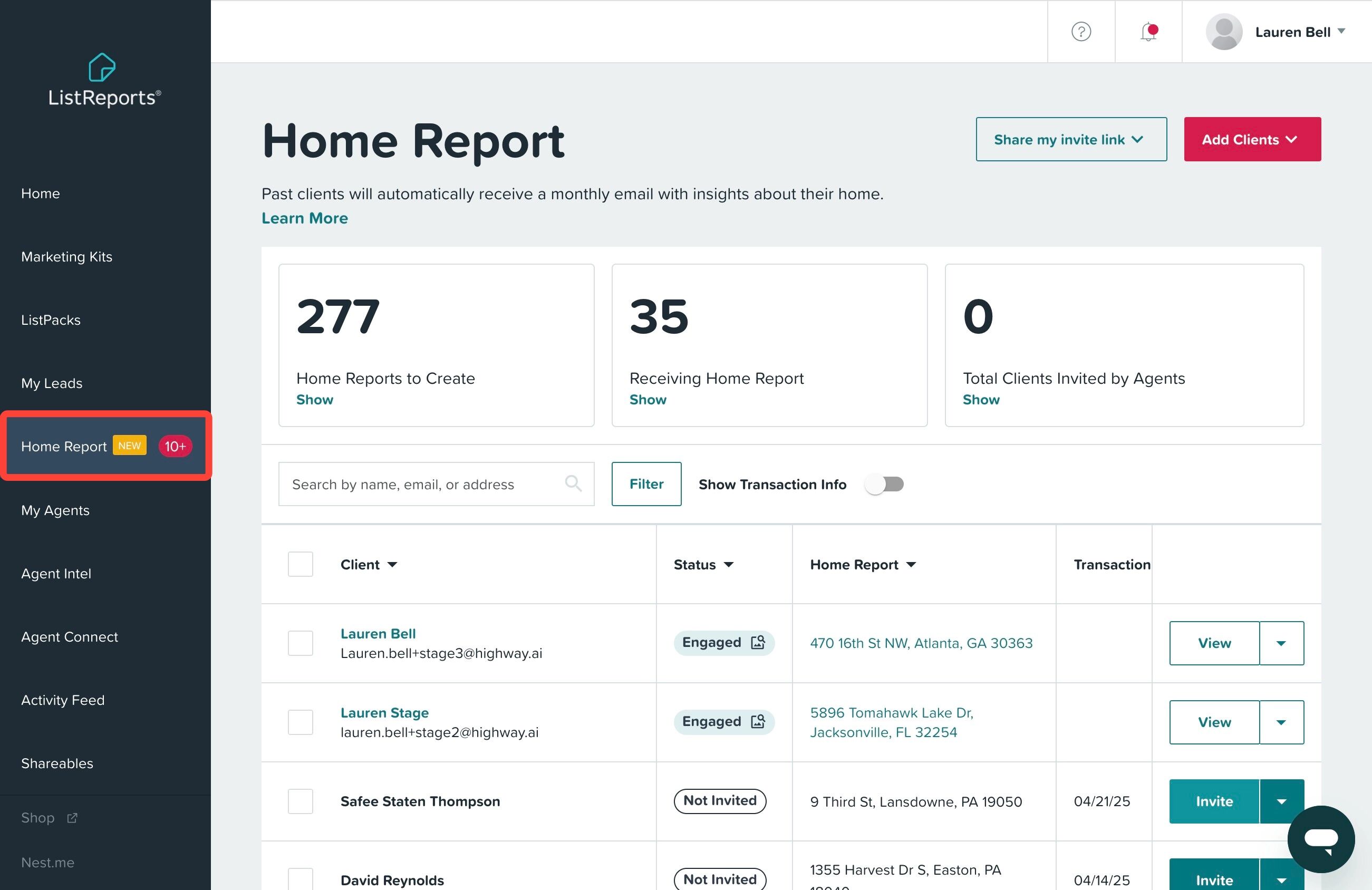Click the external link icon next to Shop
Viewport: 1372px width, 890px height.
(73, 818)
